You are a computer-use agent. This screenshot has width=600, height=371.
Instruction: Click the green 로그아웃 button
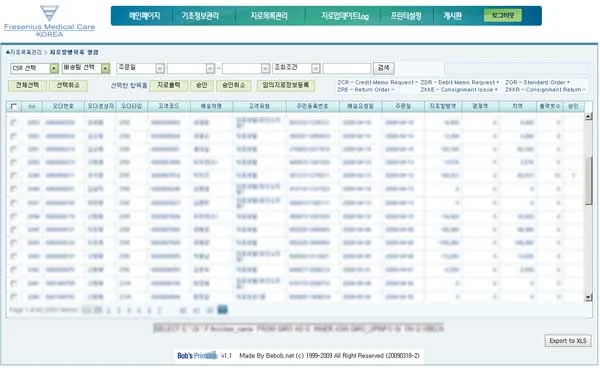[x=503, y=15]
